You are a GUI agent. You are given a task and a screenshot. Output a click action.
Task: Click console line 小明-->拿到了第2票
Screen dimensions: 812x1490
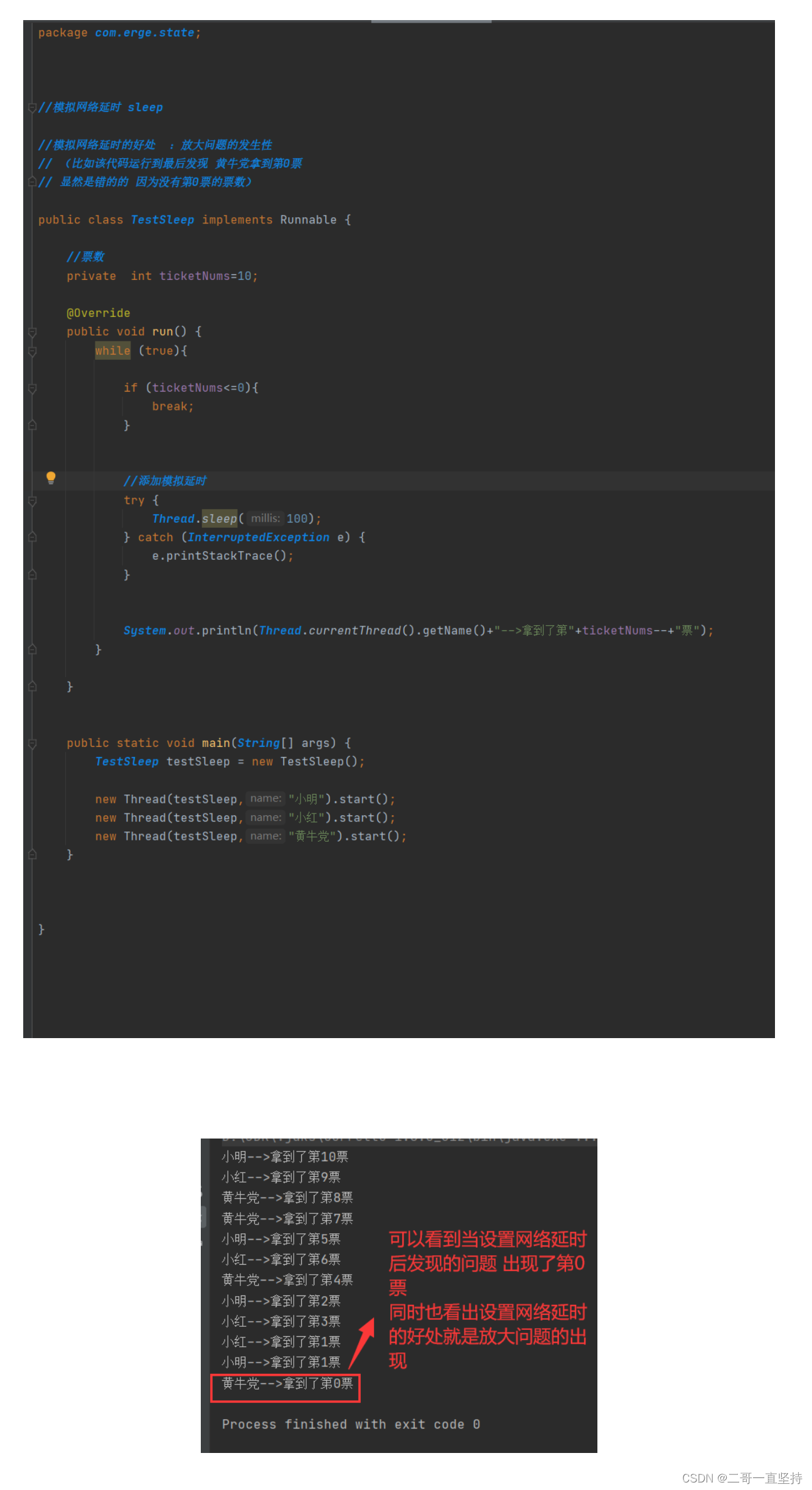(281, 1301)
